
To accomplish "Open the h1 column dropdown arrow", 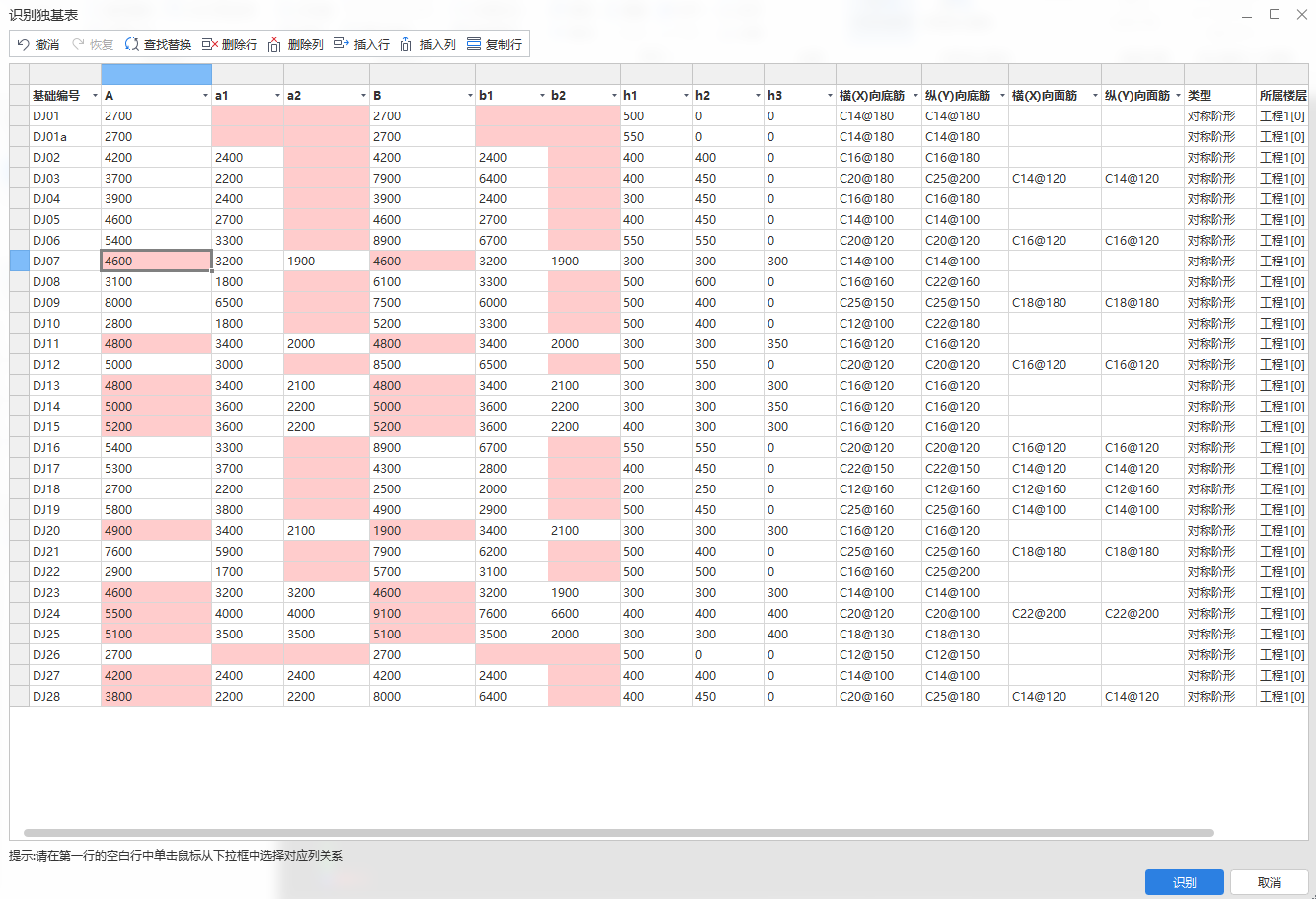I will 686,96.
